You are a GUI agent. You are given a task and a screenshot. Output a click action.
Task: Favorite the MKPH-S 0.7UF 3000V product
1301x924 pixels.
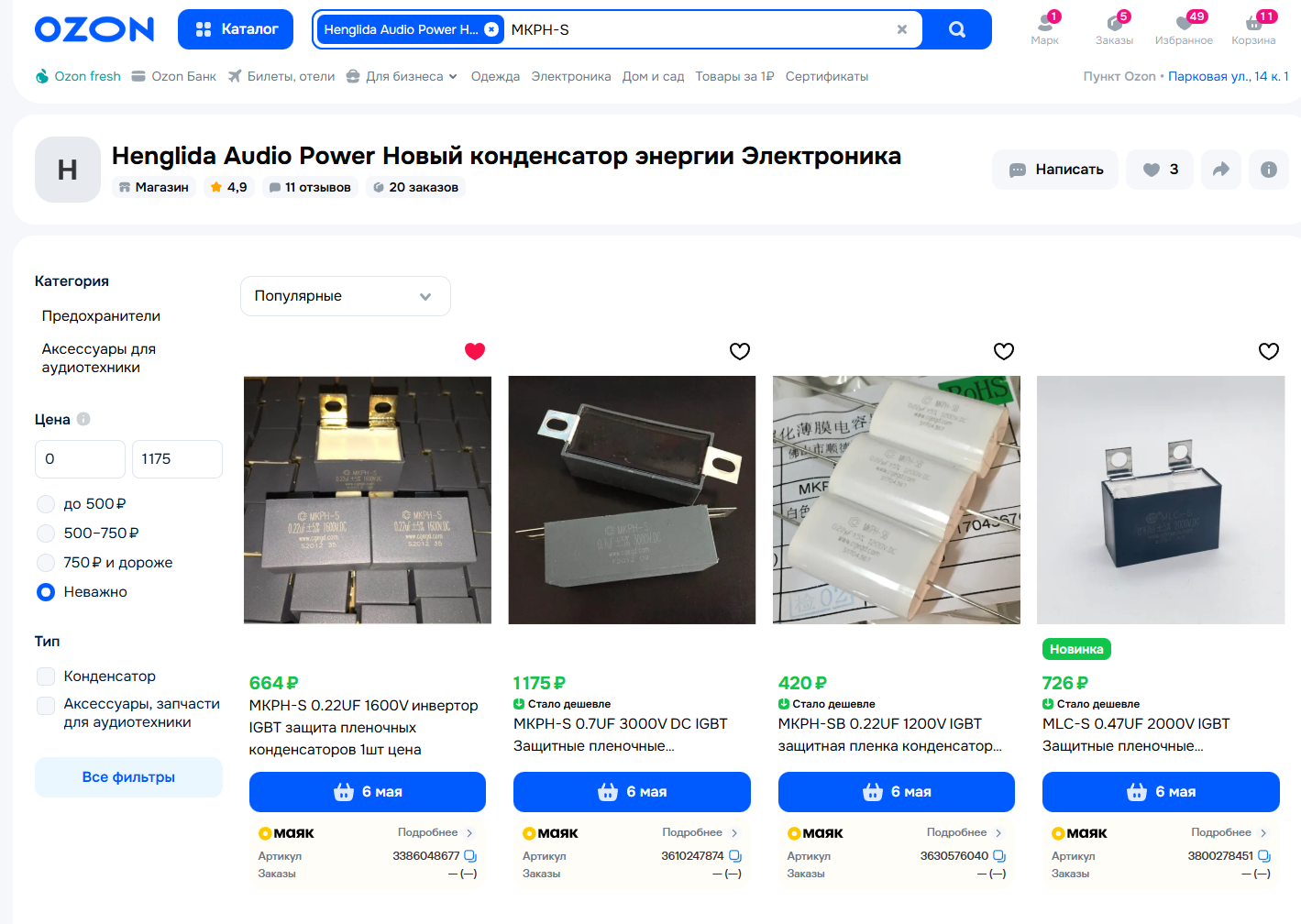point(740,351)
